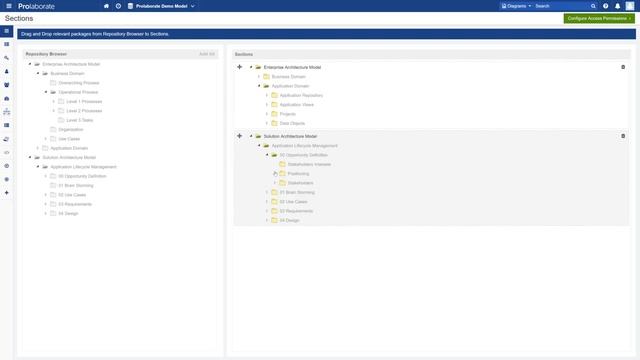This screenshot has width=640, height=360.
Task: Open recent history clock icon
Action: [x=118, y=6]
